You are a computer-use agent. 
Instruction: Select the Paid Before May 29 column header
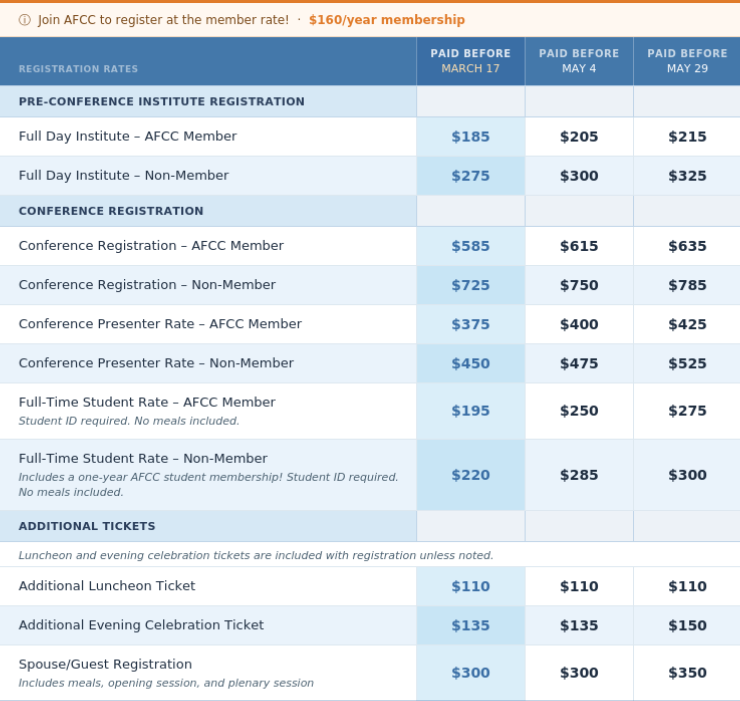click(x=687, y=61)
